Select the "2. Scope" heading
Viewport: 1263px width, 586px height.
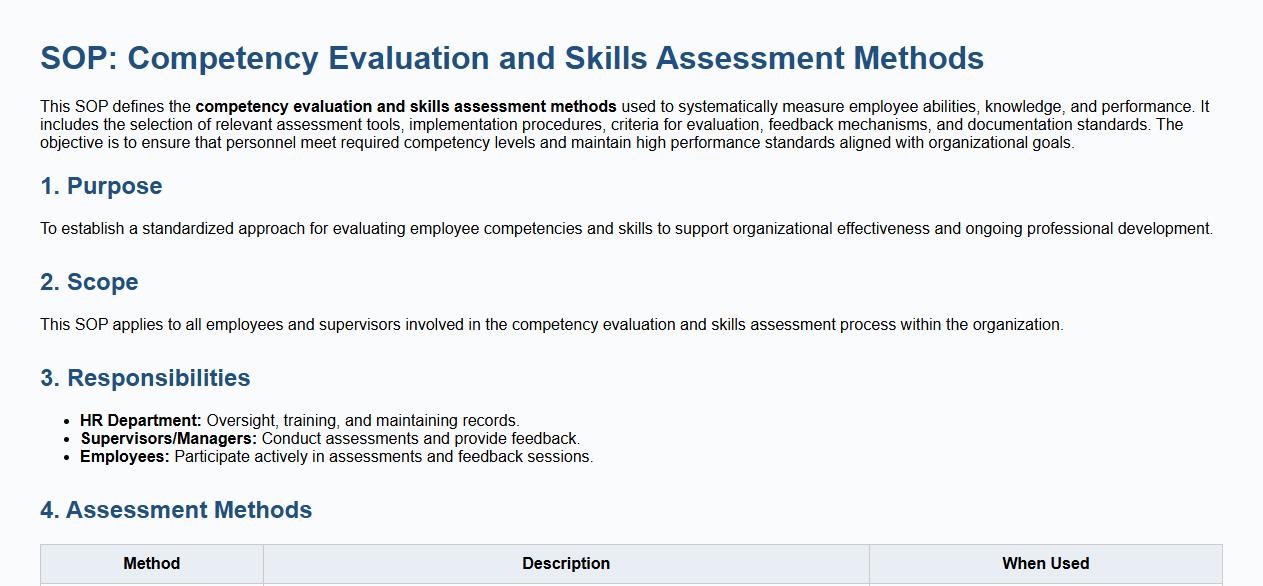tap(89, 282)
